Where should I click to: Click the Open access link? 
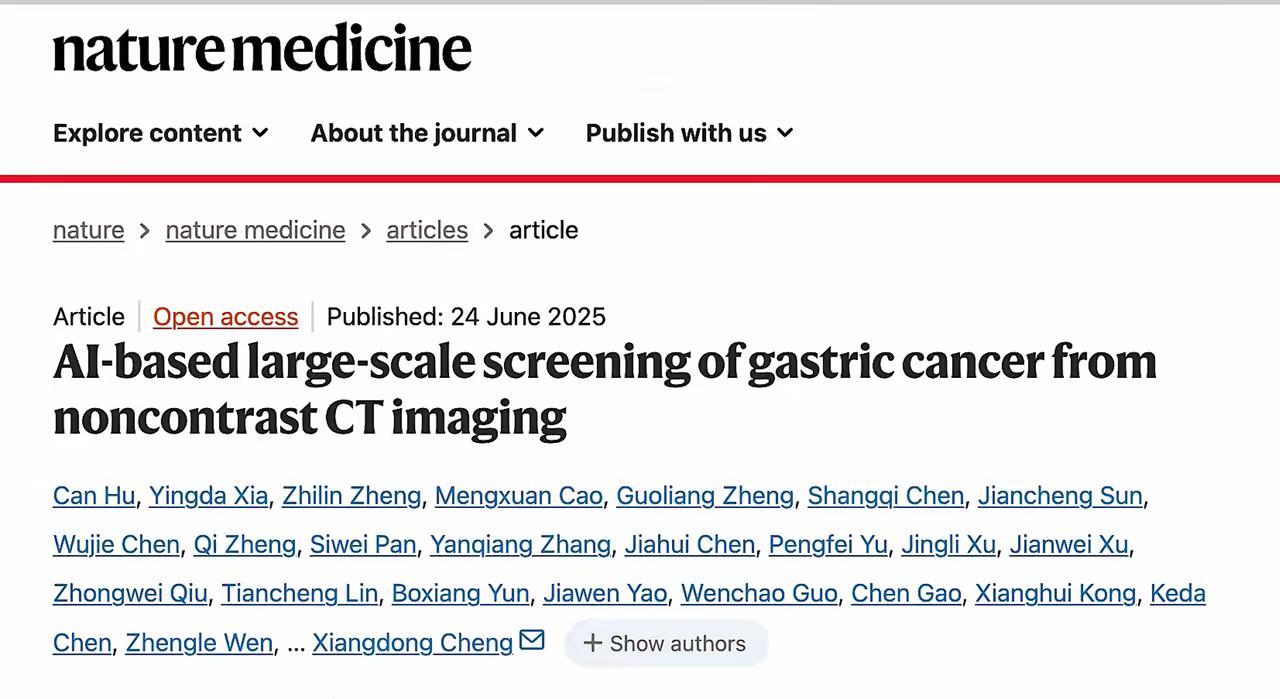225,317
